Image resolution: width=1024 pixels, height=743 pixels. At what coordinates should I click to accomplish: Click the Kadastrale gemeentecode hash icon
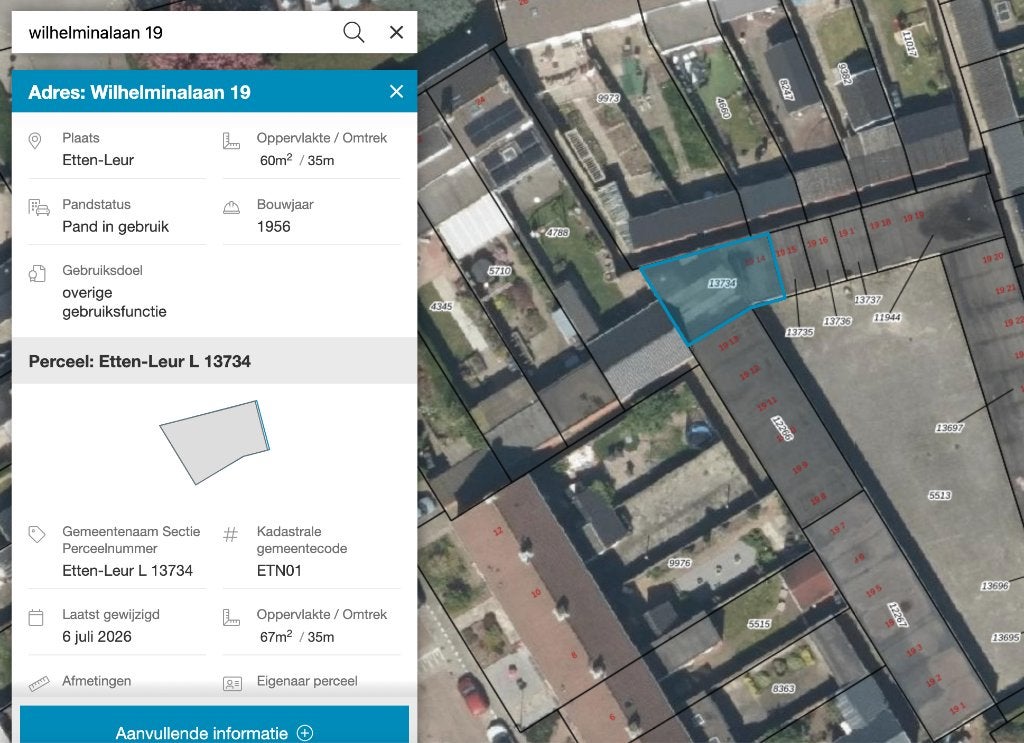pyautogui.click(x=231, y=535)
